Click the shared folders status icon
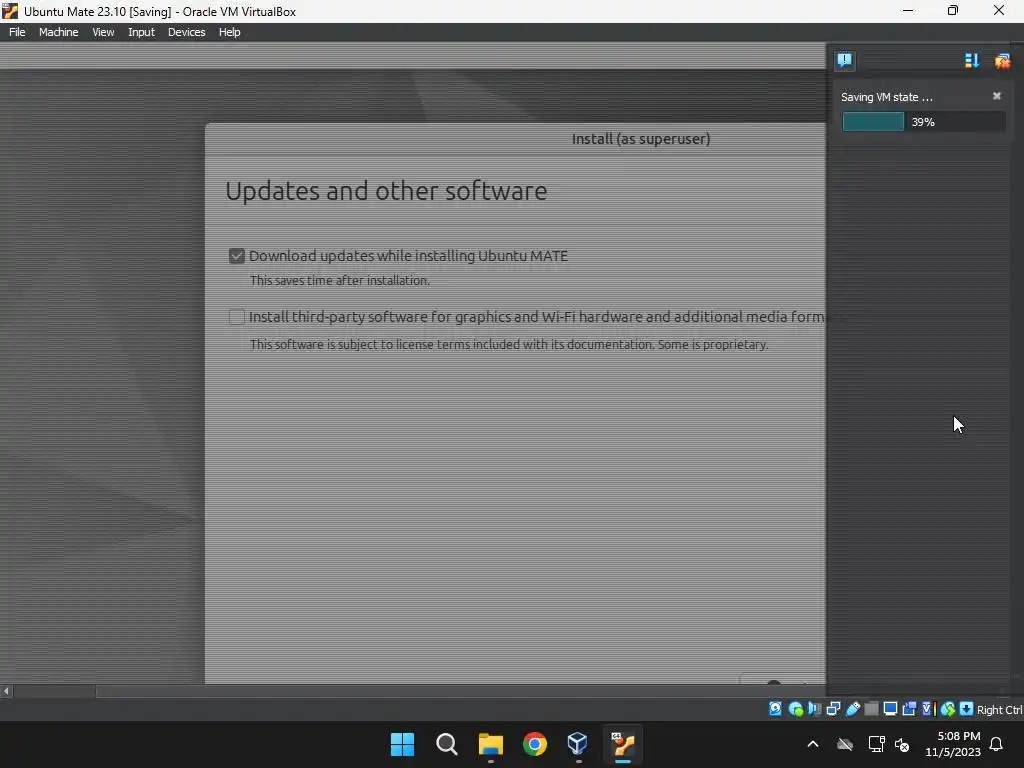This screenshot has width=1024, height=768. pyautogui.click(x=871, y=709)
